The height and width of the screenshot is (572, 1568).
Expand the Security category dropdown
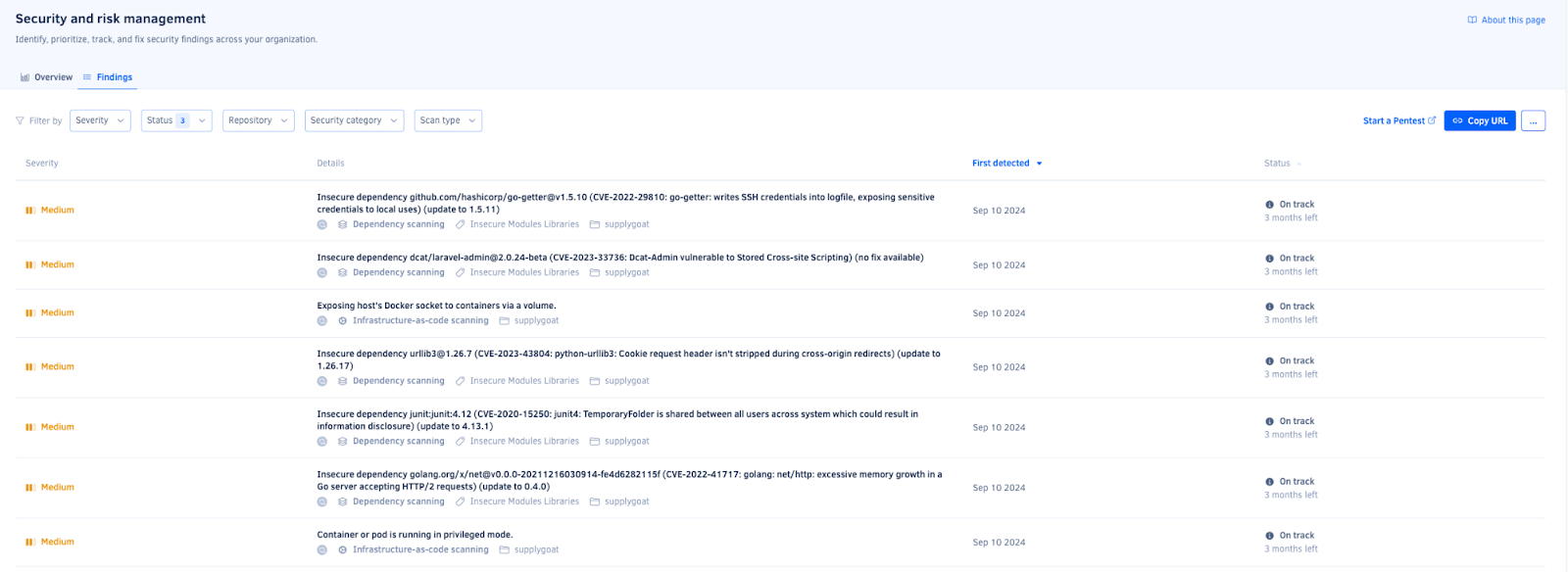coord(355,120)
